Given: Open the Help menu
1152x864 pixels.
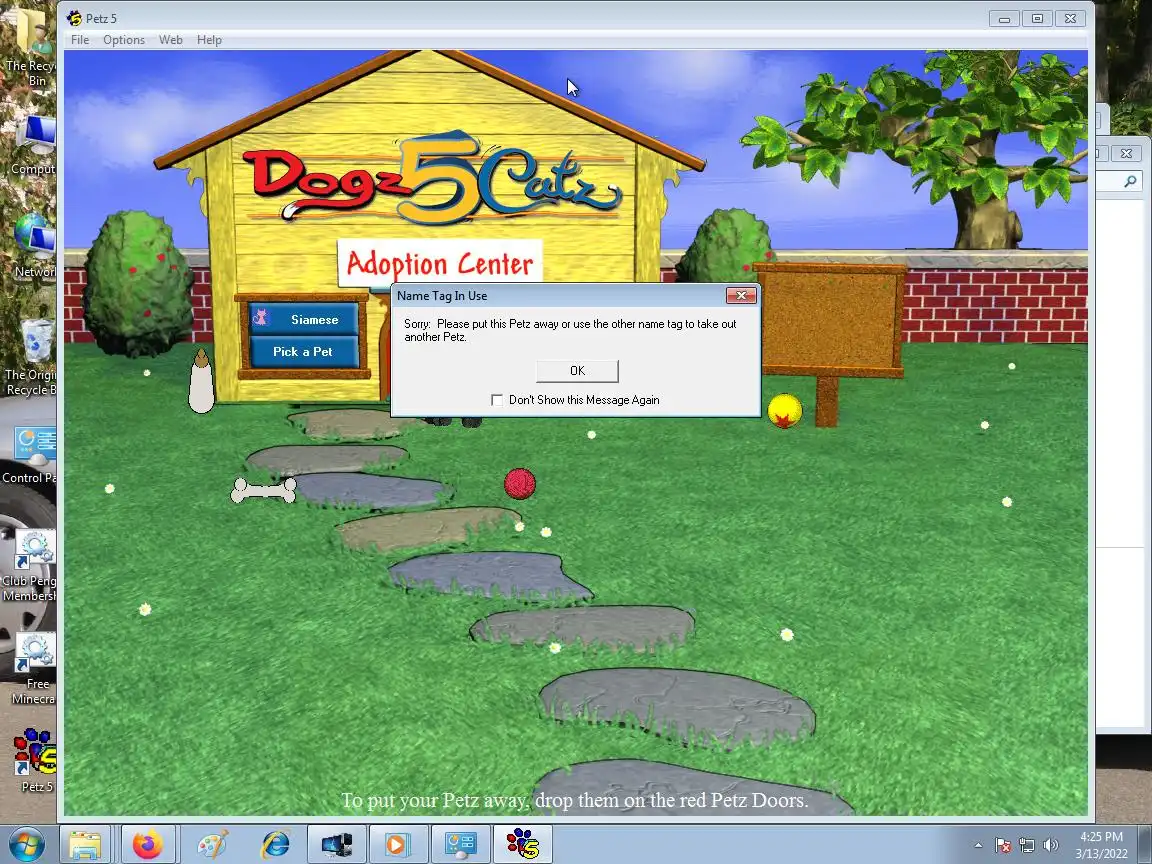Looking at the screenshot, I should 209,40.
